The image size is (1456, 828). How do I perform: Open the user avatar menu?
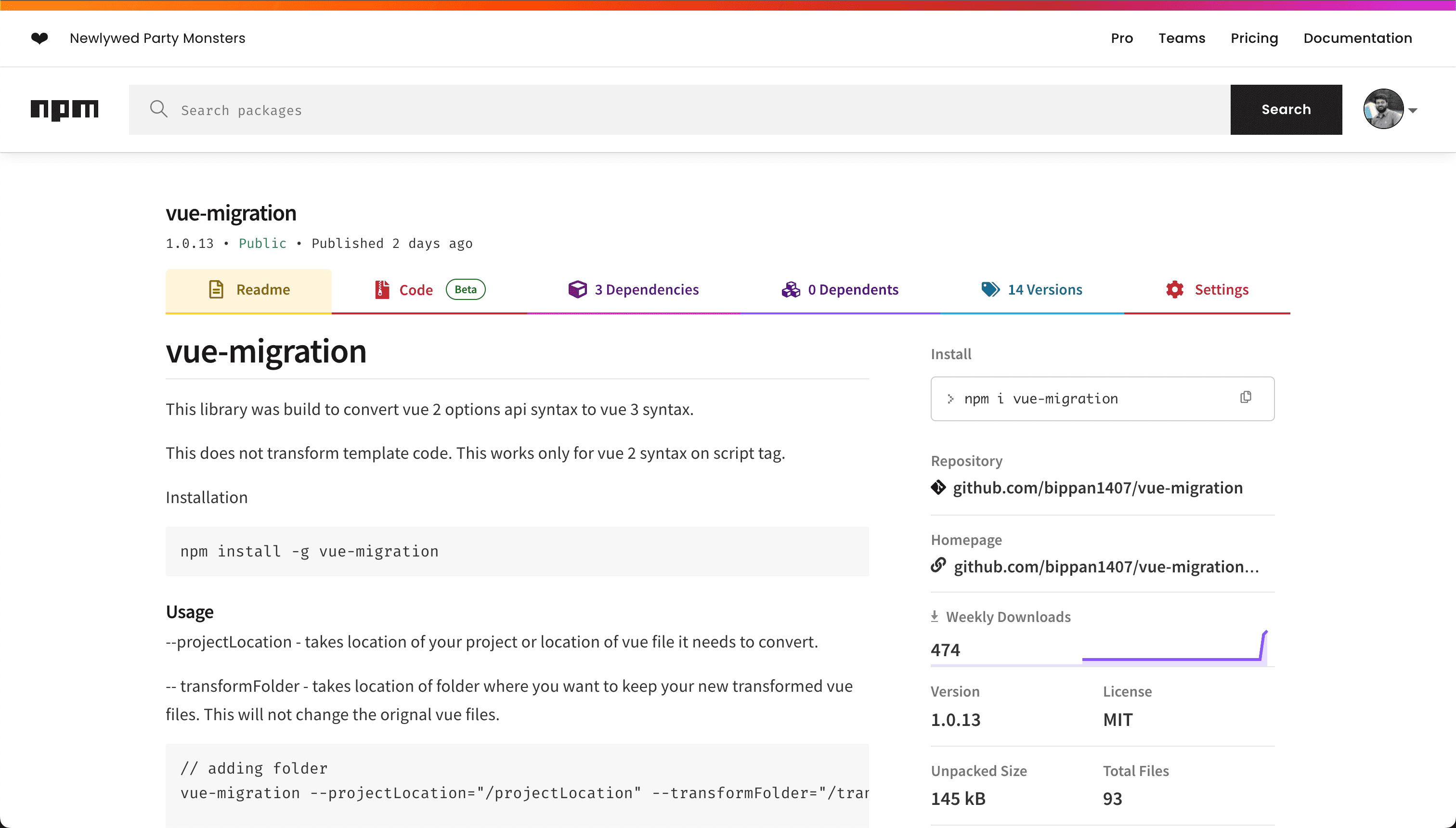pos(1383,109)
